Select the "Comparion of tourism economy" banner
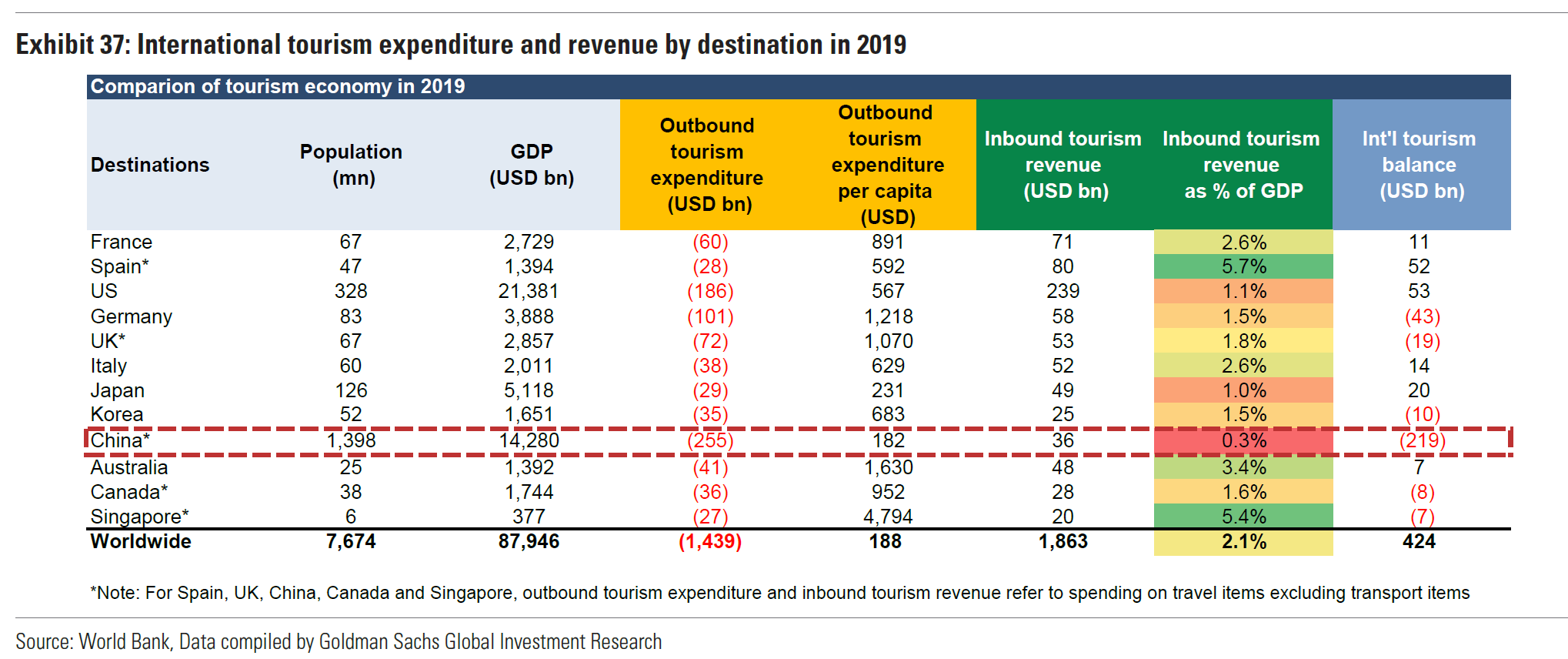The image size is (1568, 659). (278, 86)
